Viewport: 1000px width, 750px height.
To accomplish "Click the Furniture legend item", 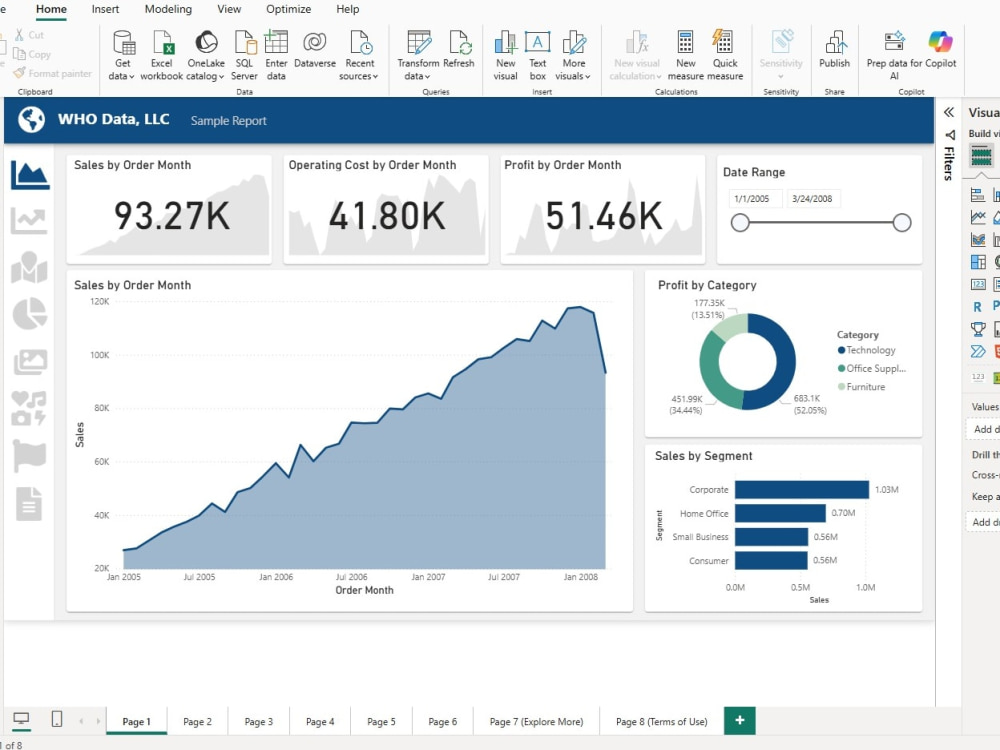I will pos(862,387).
